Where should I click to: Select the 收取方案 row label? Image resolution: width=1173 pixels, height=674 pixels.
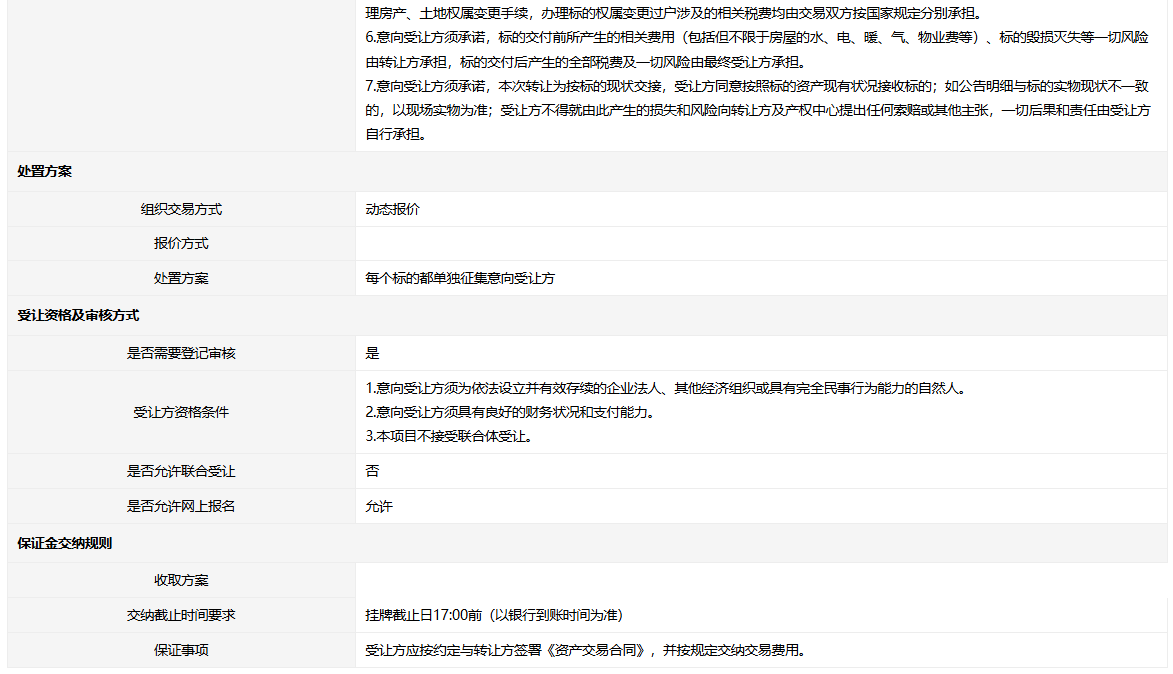click(x=181, y=580)
